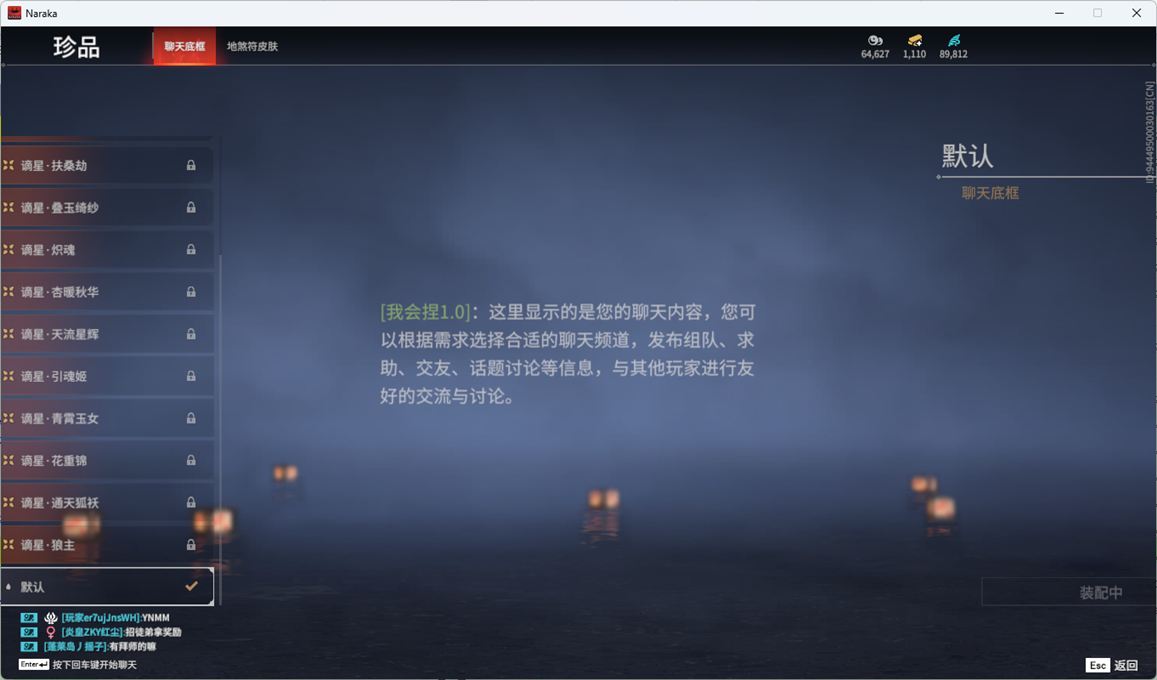
Task: Click channel badge on 有拜师的嘛 message
Action: coord(29,647)
